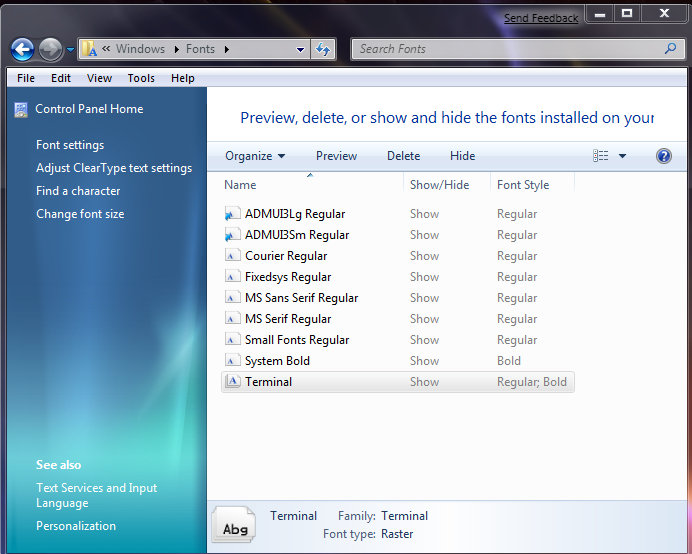The height and width of the screenshot is (554, 692).
Task: Click the Abg preview thumbnail in details pane
Action: pos(234,525)
